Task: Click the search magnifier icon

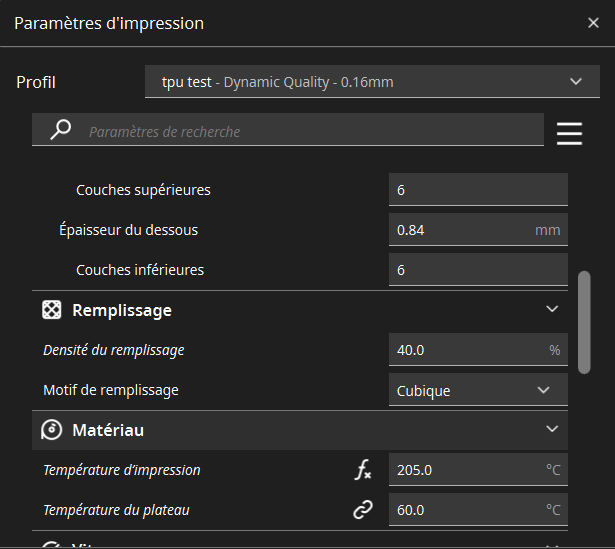Action: pyautogui.click(x=61, y=130)
